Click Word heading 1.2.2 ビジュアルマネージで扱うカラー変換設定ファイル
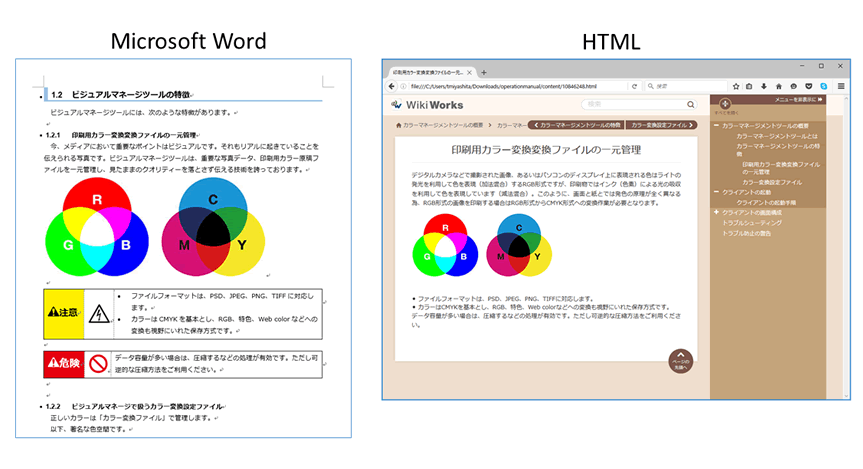 pyautogui.click(x=134, y=406)
